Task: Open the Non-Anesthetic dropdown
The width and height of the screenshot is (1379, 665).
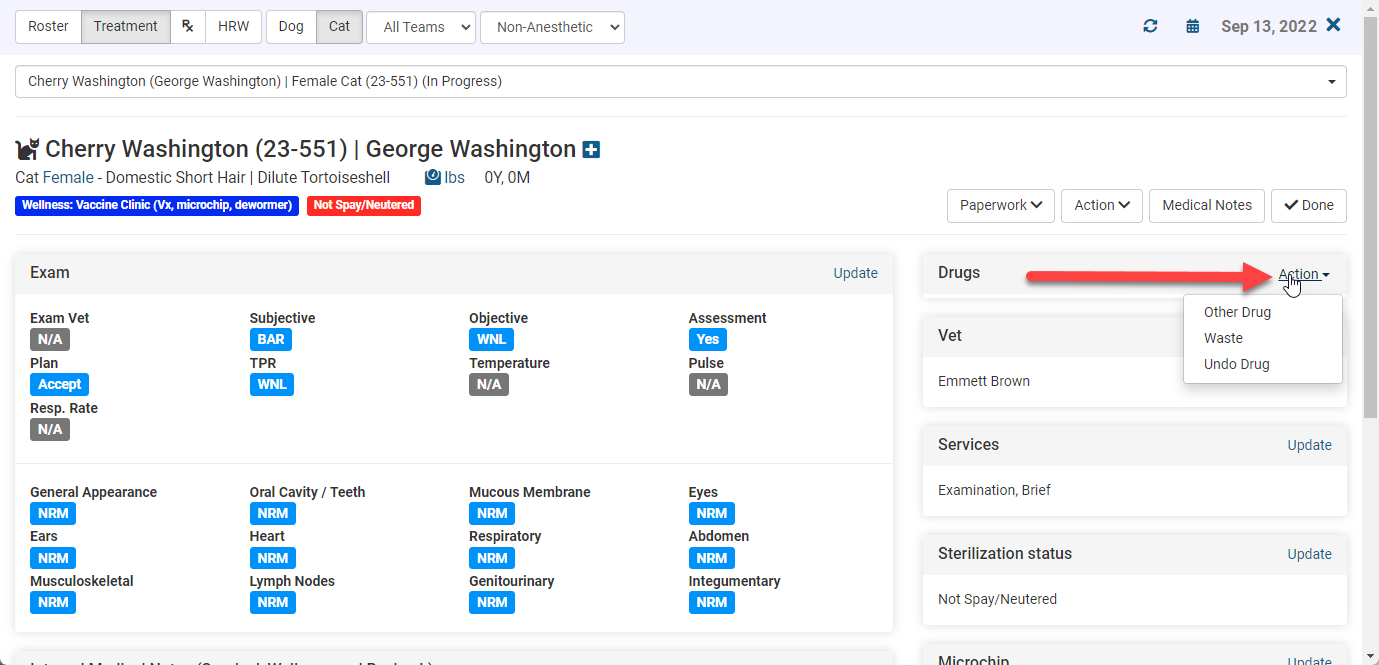Action: click(552, 28)
